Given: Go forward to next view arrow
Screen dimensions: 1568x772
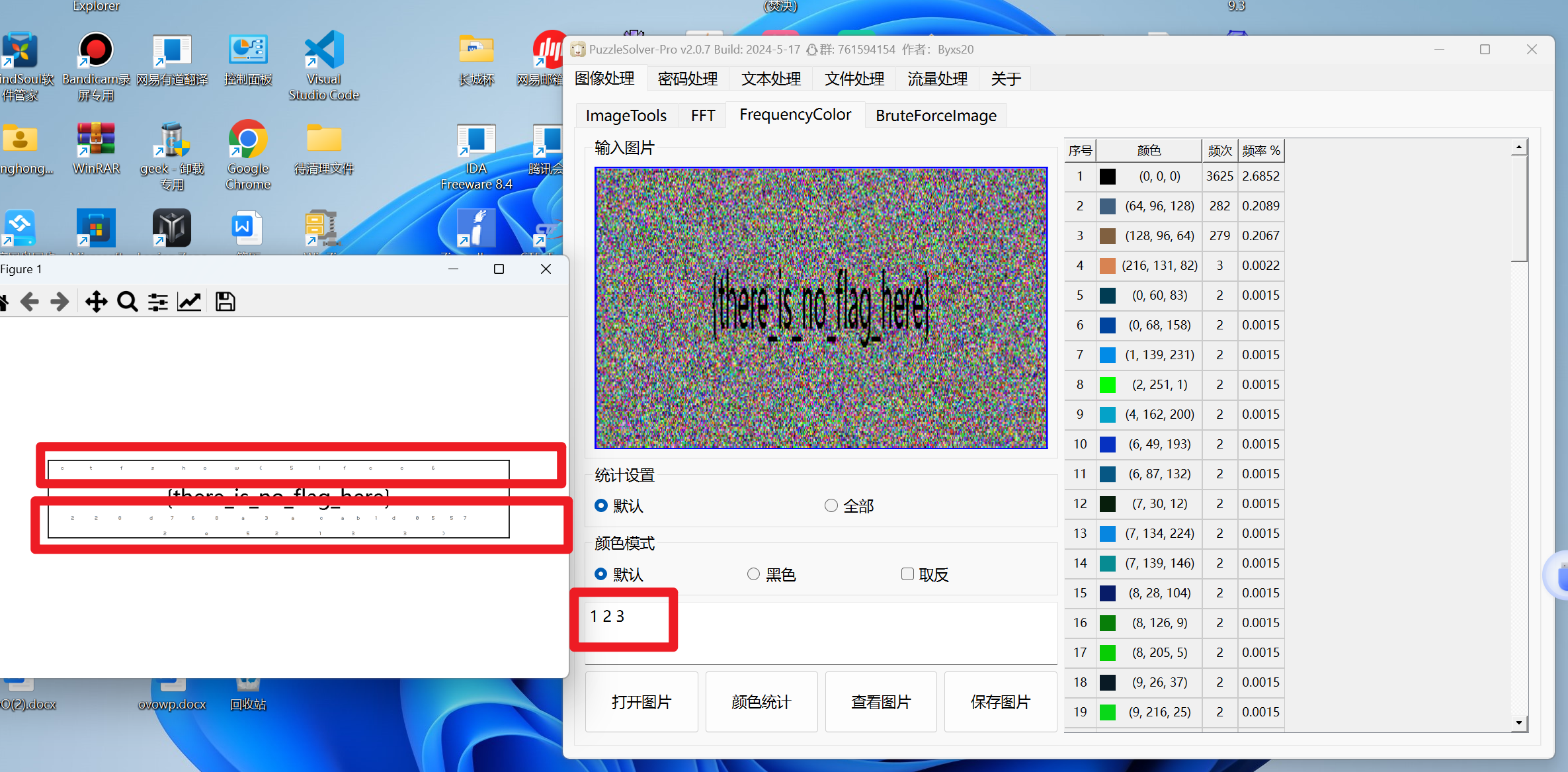Looking at the screenshot, I should tap(60, 302).
